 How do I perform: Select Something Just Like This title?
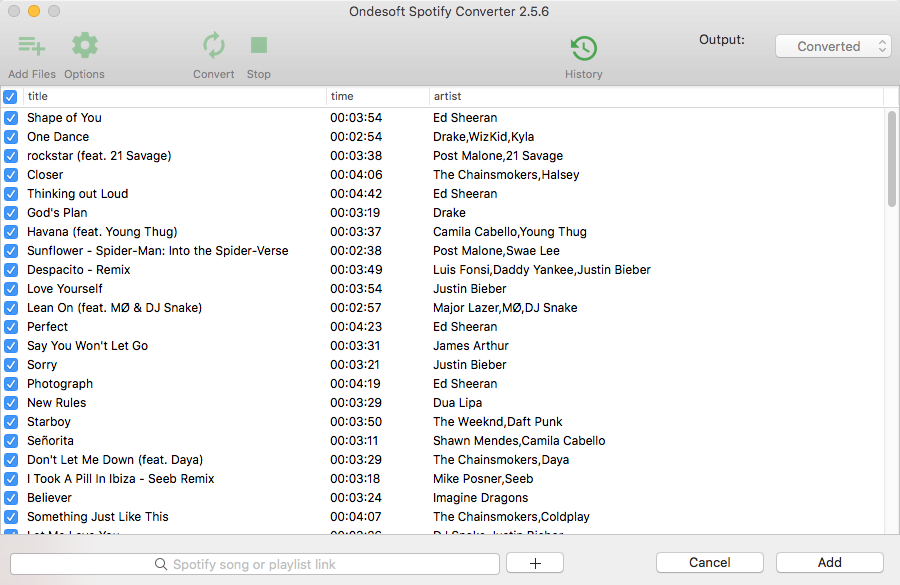(98, 517)
